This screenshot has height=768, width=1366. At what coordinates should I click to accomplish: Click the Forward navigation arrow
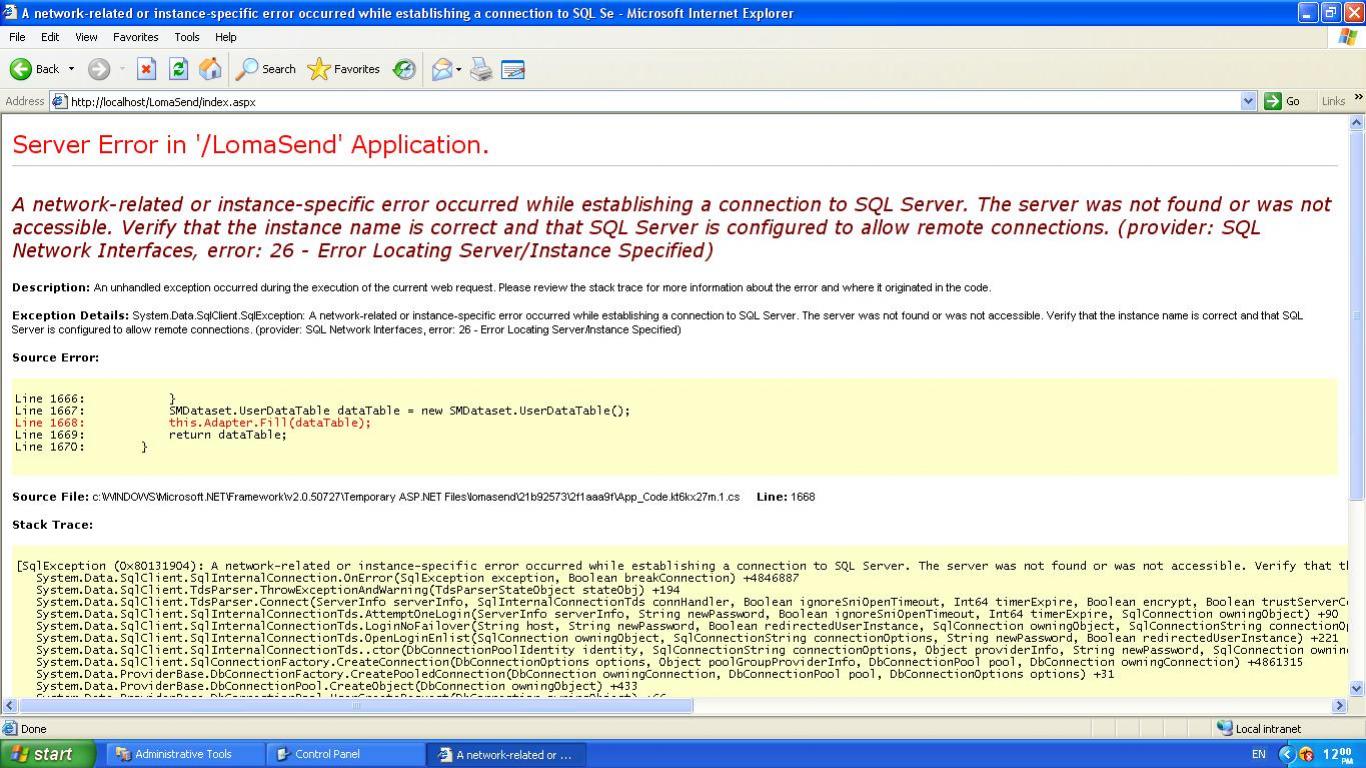click(x=98, y=69)
